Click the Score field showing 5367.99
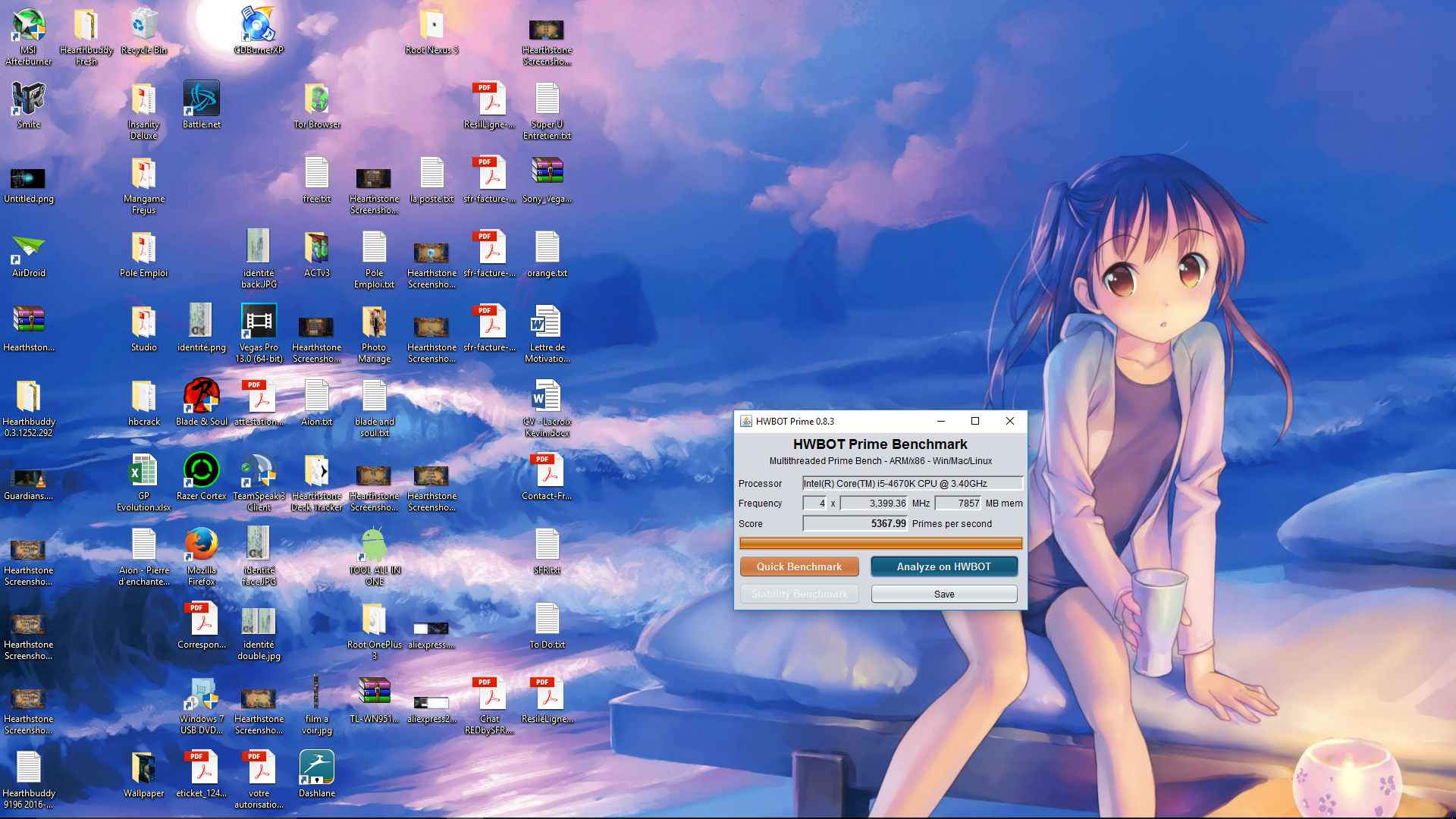The image size is (1456, 819). [x=855, y=523]
